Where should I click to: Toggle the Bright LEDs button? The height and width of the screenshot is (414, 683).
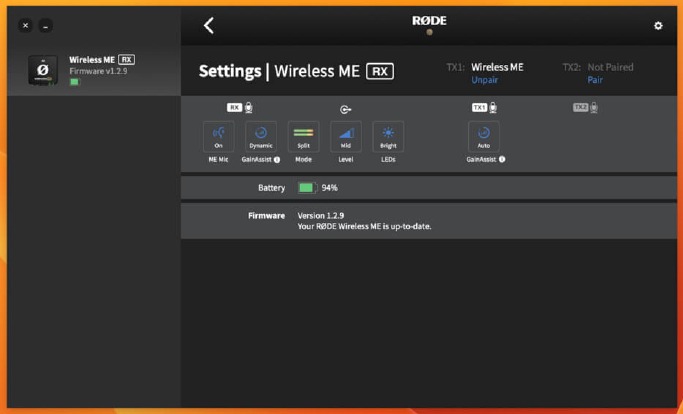[388, 136]
